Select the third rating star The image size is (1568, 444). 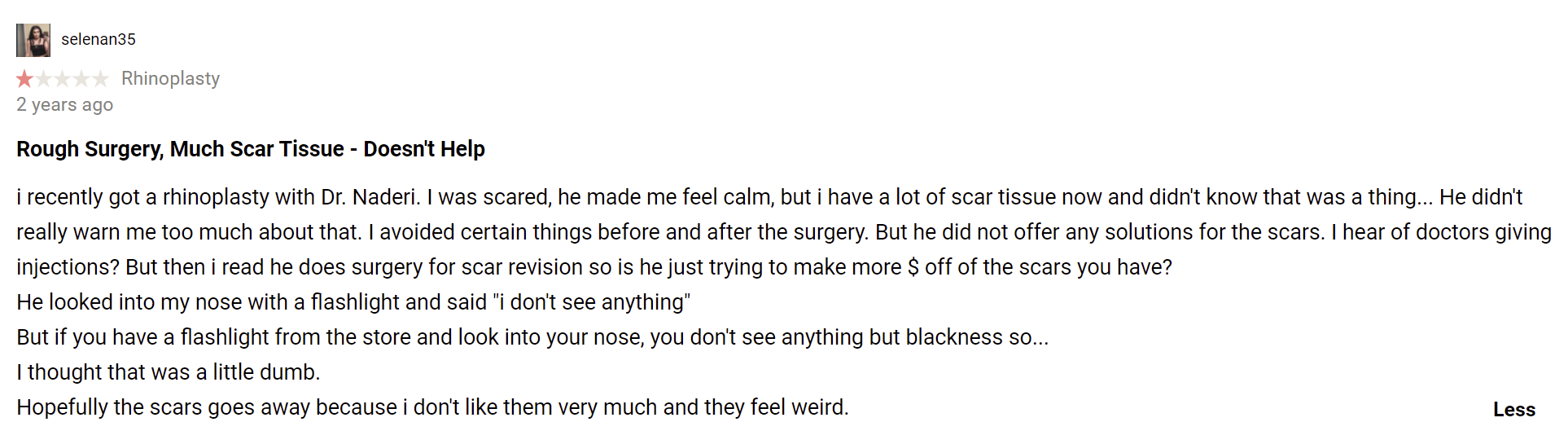(x=62, y=79)
